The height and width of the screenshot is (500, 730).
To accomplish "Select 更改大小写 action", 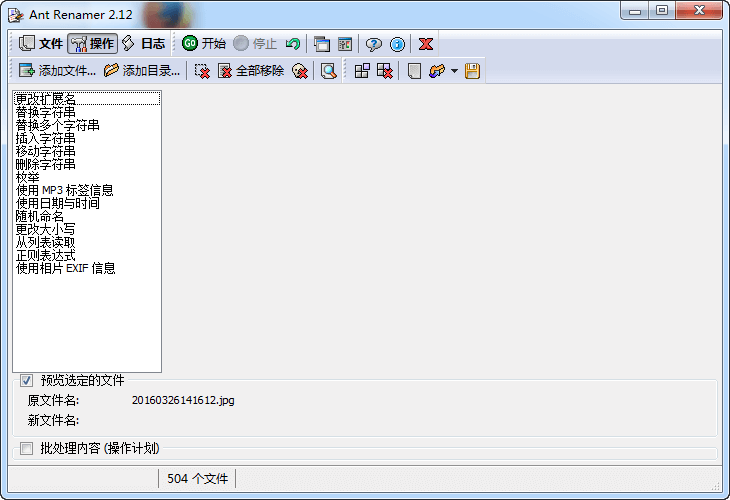I will [87, 229].
